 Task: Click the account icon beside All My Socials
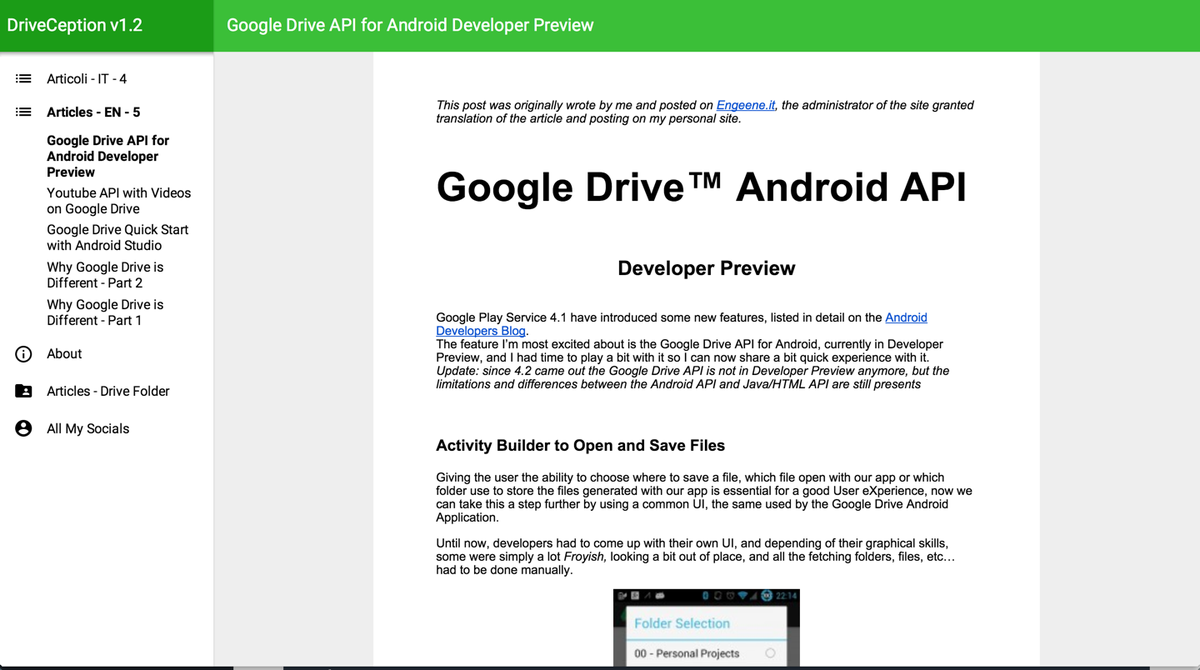[23, 428]
